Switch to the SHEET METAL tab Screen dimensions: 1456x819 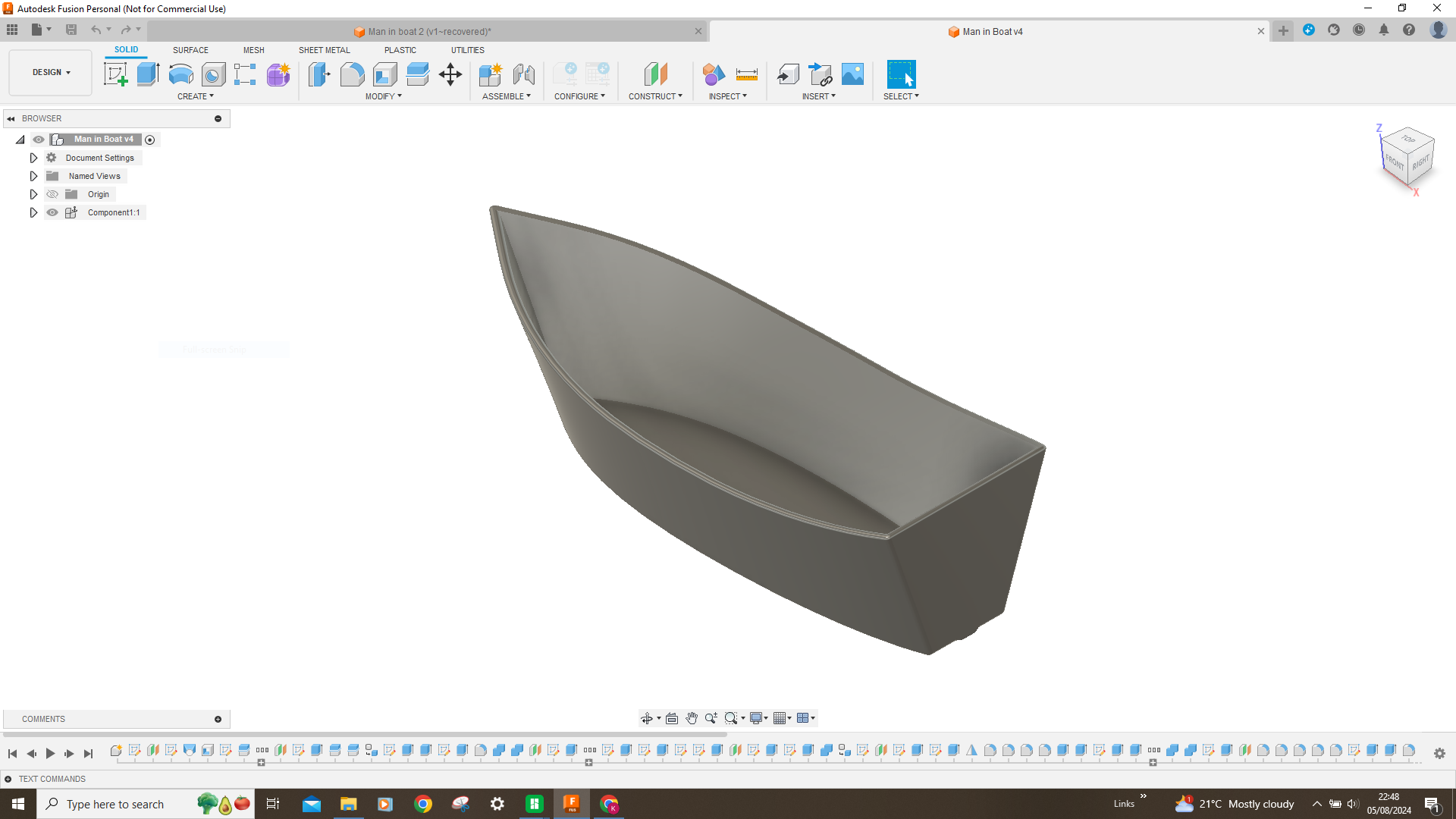[325, 50]
